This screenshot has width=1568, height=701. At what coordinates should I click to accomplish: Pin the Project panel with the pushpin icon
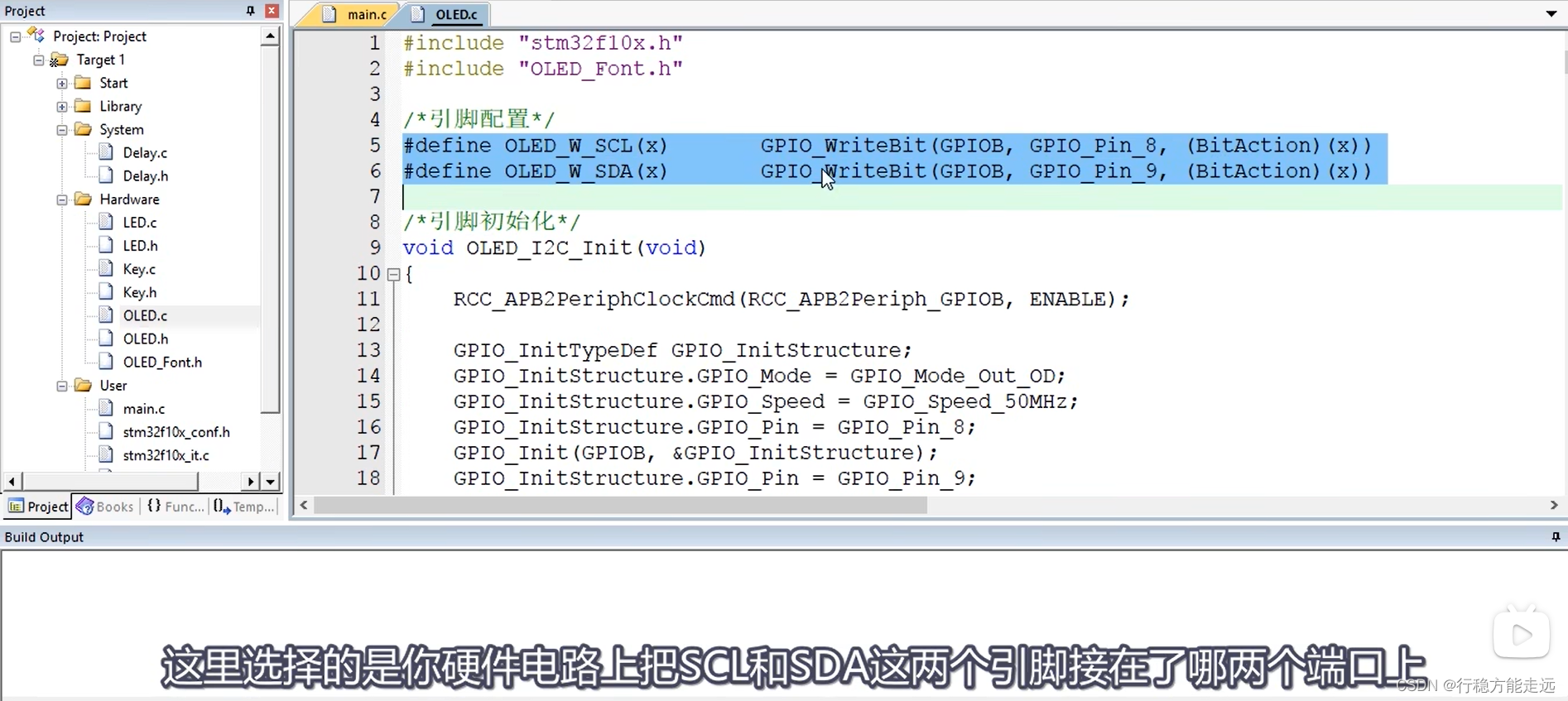pos(250,11)
